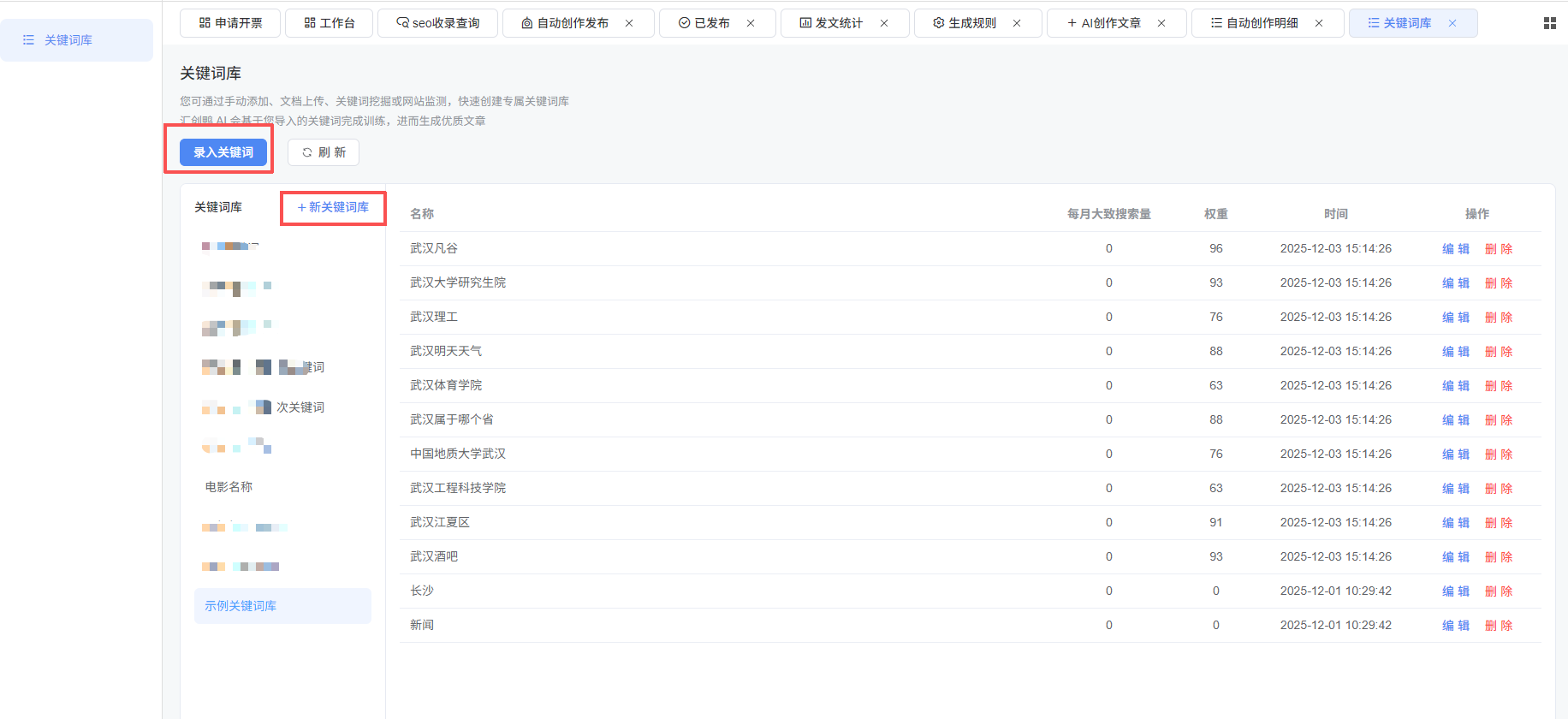
Task: Open the 申请开票 tab
Action: (x=230, y=23)
